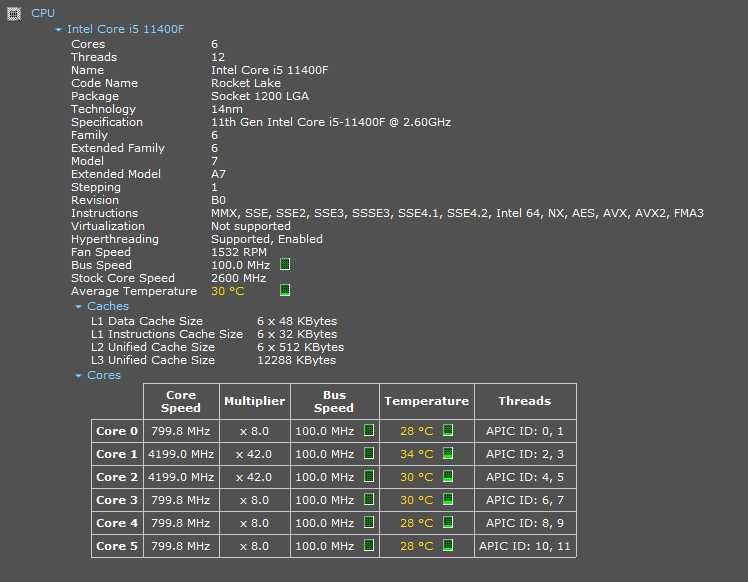This screenshot has height=582, width=748.
Task: Open the Core 1 temperature graph icon
Action: [448, 454]
